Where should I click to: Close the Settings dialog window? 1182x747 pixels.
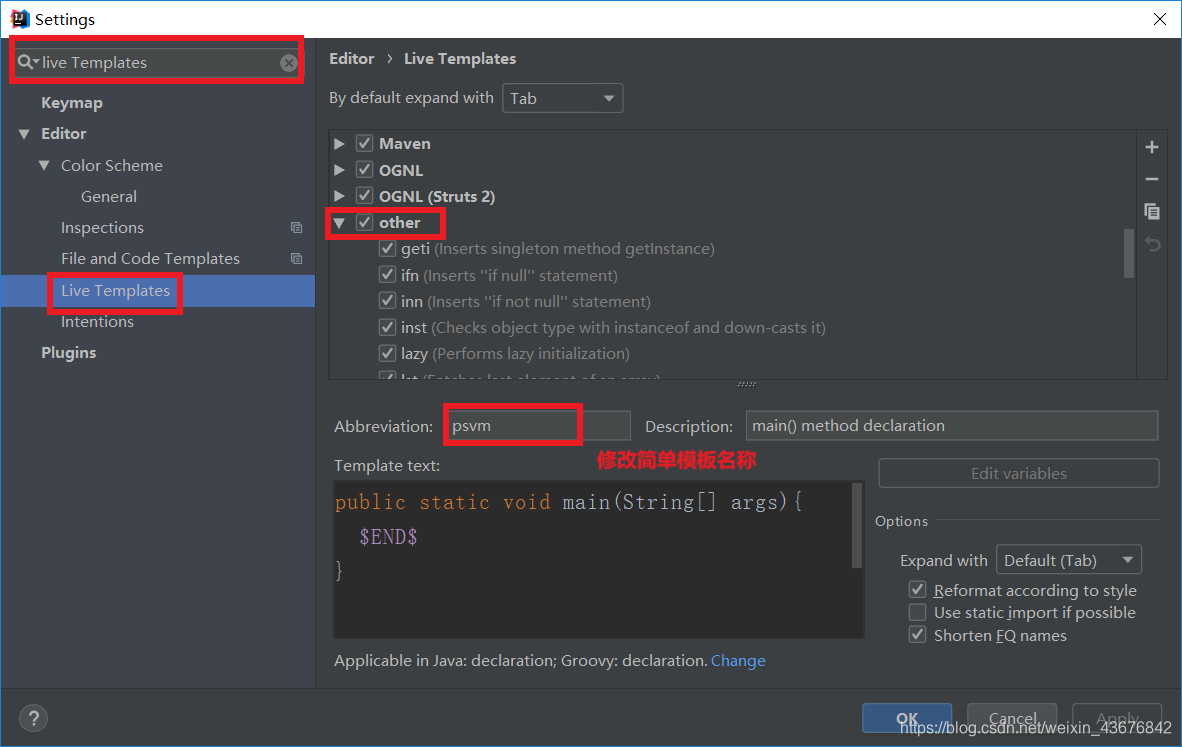(x=1159, y=19)
